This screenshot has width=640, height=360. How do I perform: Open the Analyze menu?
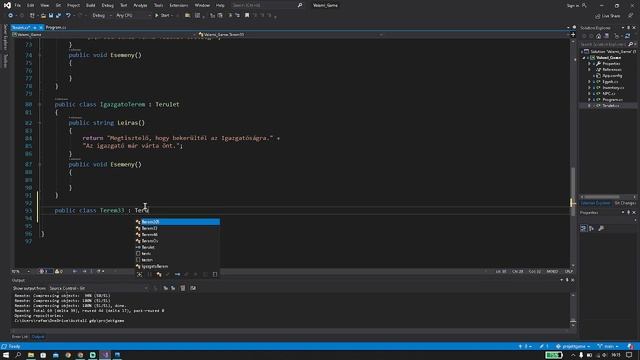tap(140, 5)
